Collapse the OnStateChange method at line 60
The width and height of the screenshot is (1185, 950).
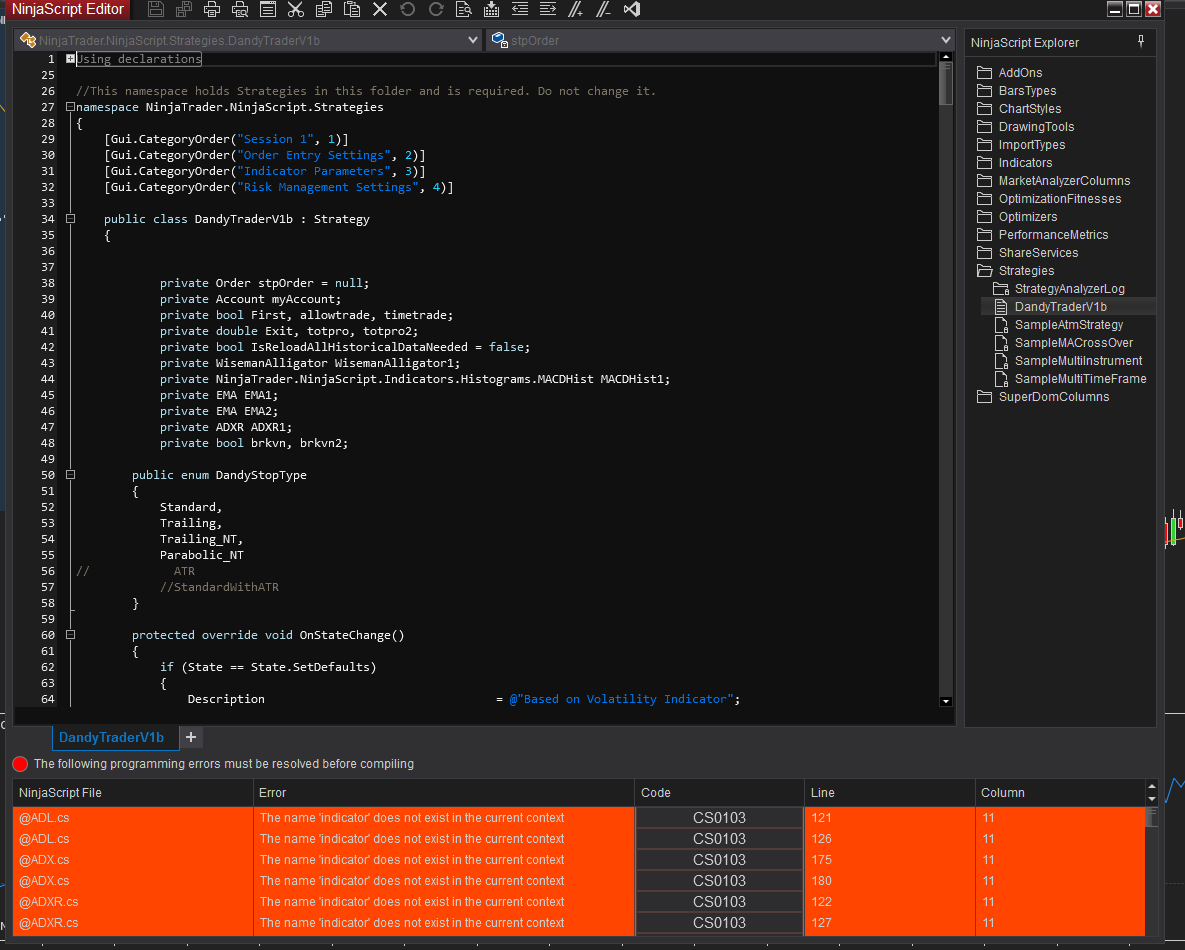71,635
